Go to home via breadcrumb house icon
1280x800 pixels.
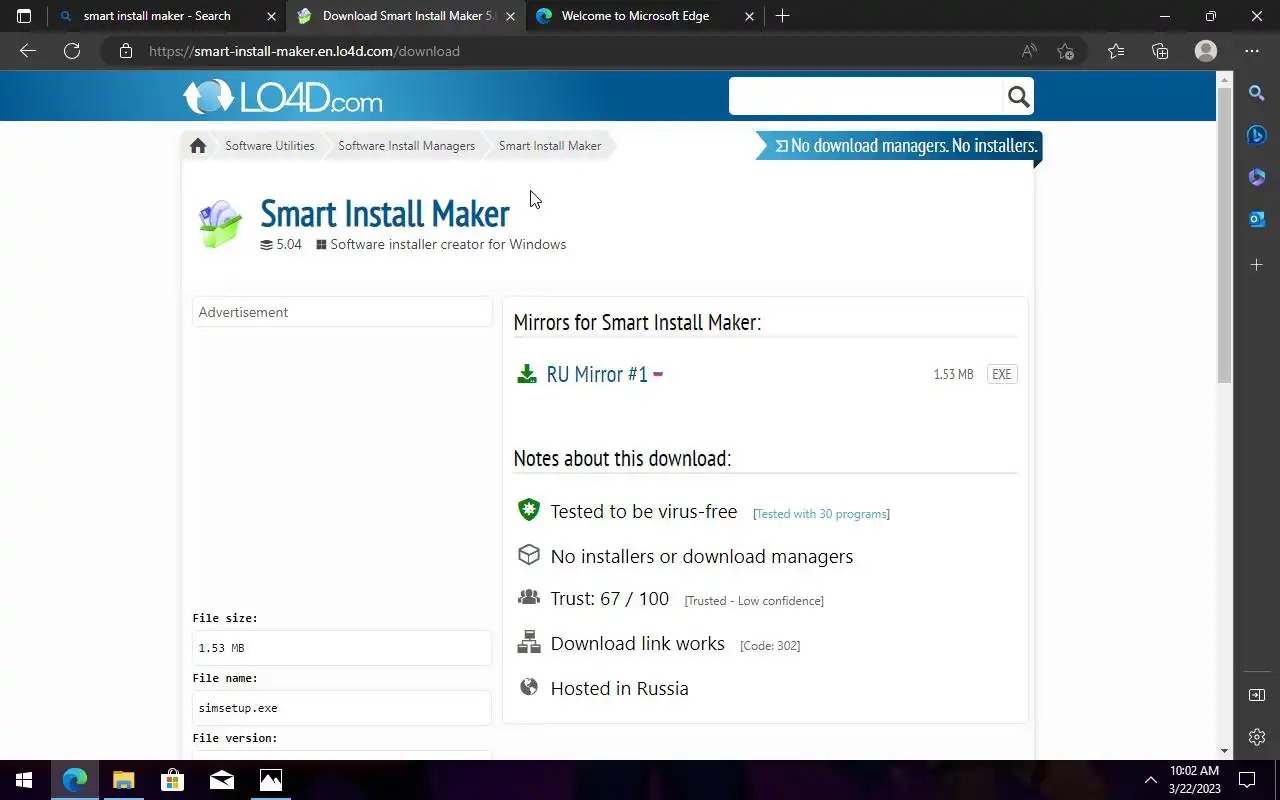[198, 146]
